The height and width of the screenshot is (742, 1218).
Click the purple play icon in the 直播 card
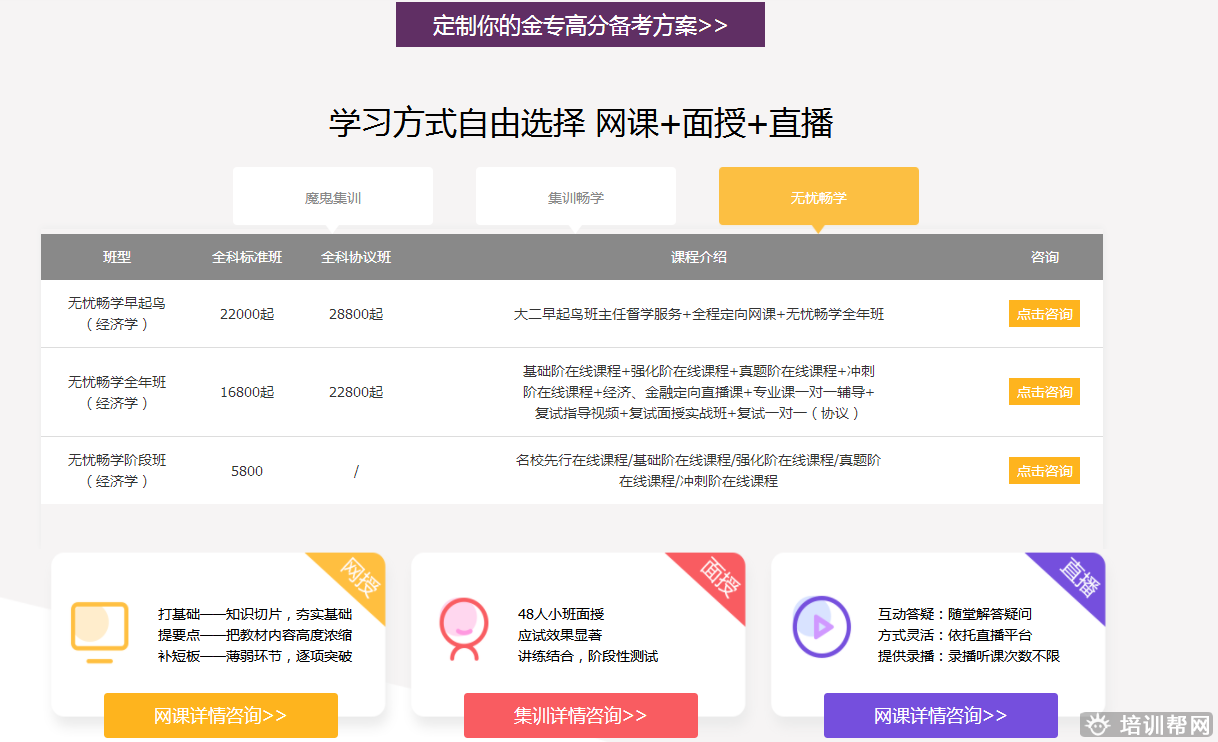tap(820, 626)
